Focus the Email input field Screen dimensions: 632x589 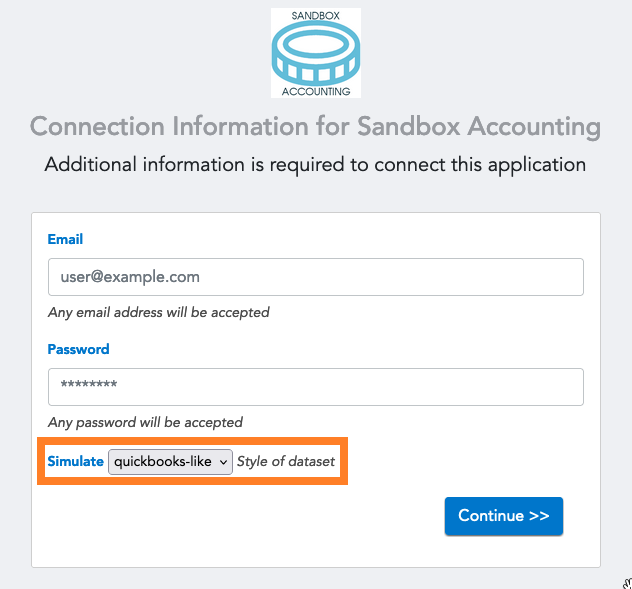click(x=316, y=277)
